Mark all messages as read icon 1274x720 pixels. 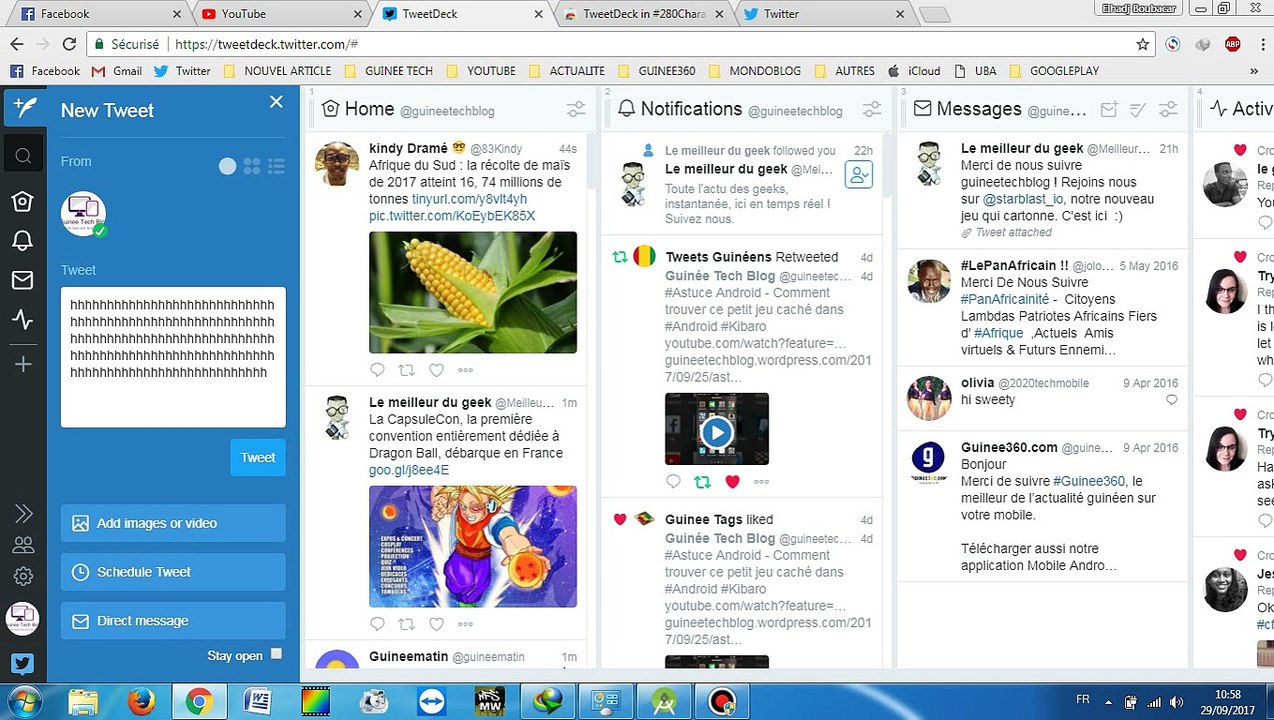click(x=1138, y=110)
